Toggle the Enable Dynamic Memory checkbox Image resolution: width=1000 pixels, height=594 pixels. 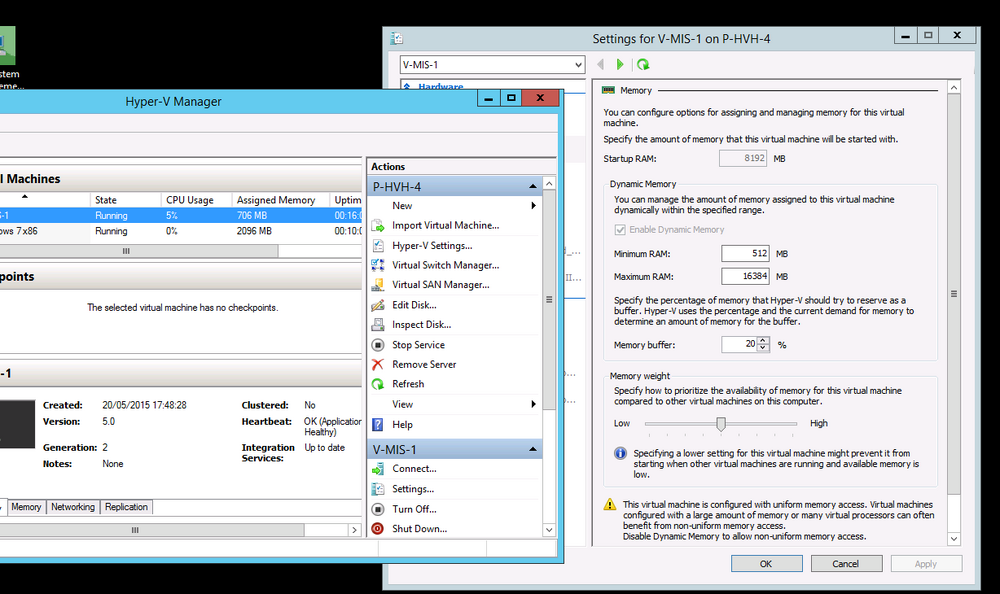click(x=619, y=230)
